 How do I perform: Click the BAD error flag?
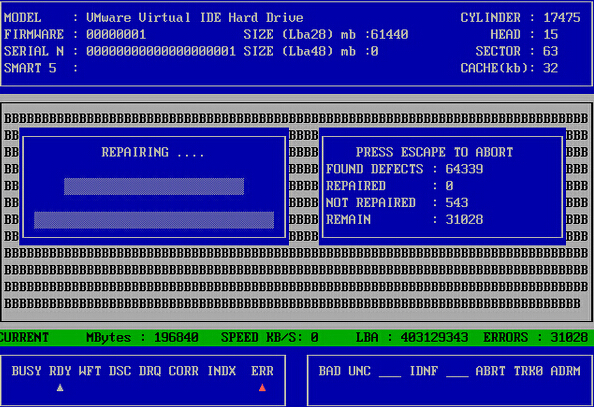329,371
